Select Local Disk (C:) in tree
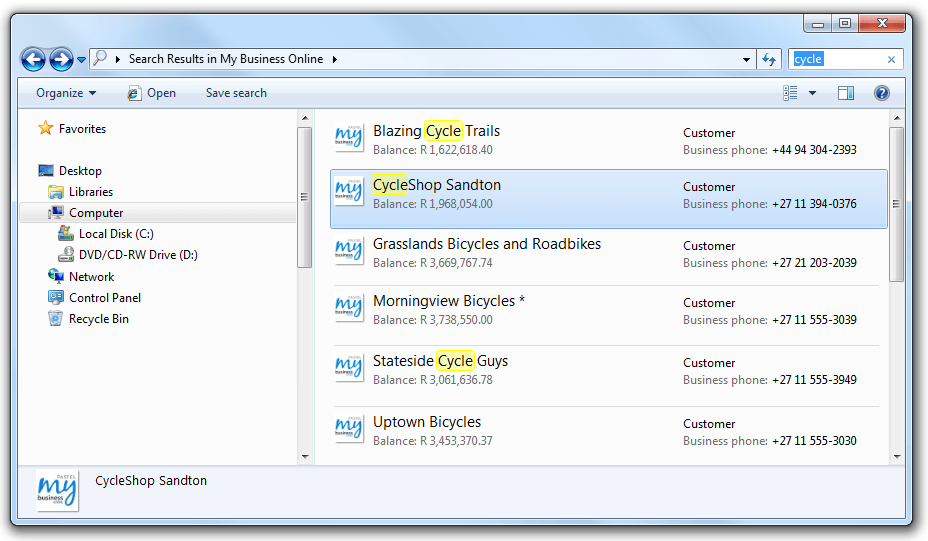This screenshot has height=541, width=928. click(x=115, y=234)
